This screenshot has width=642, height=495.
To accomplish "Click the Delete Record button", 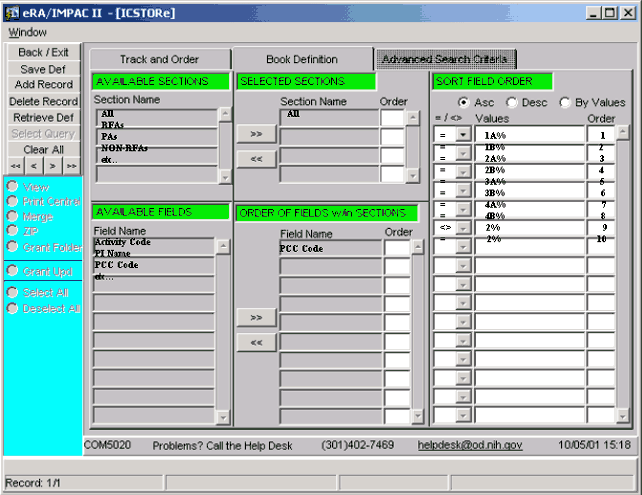I will tap(43, 101).
